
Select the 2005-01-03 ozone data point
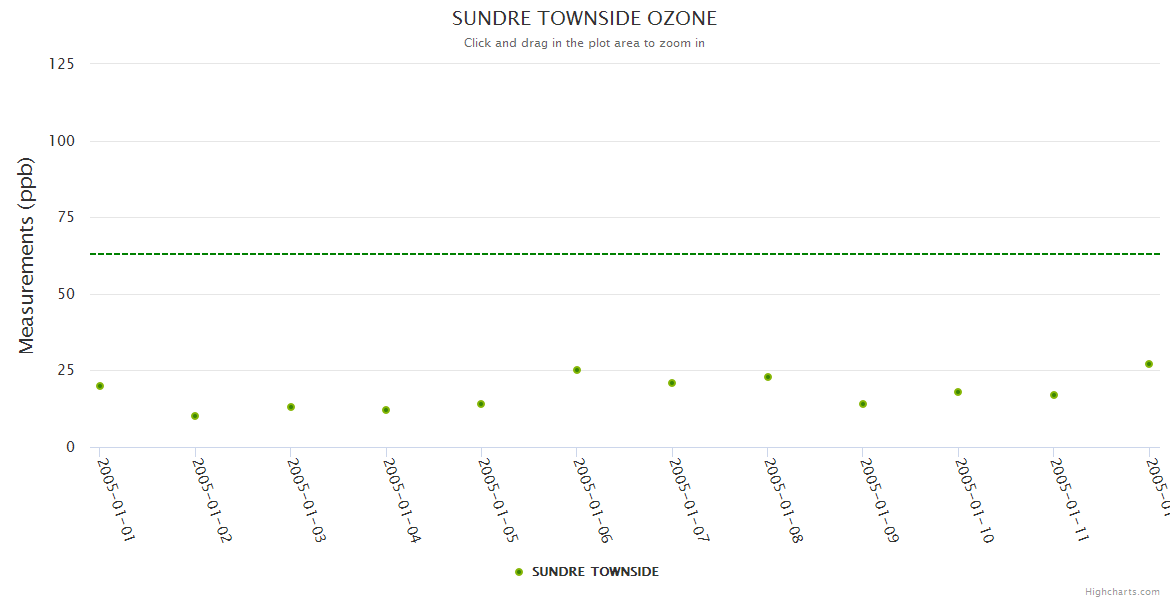291,407
